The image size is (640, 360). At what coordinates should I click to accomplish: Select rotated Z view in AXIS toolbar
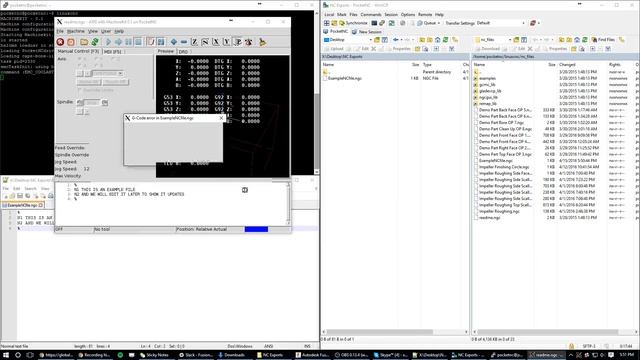pyautogui.click(x=205, y=42)
